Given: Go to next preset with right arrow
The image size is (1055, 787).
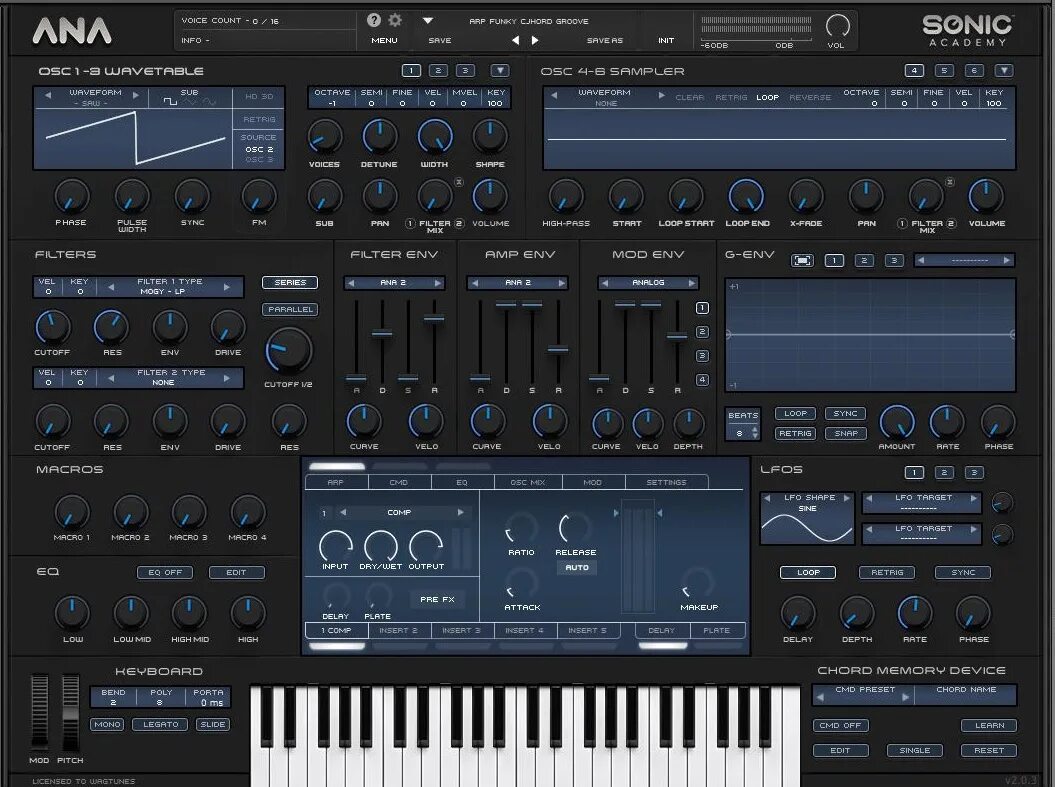Looking at the screenshot, I should [535, 40].
